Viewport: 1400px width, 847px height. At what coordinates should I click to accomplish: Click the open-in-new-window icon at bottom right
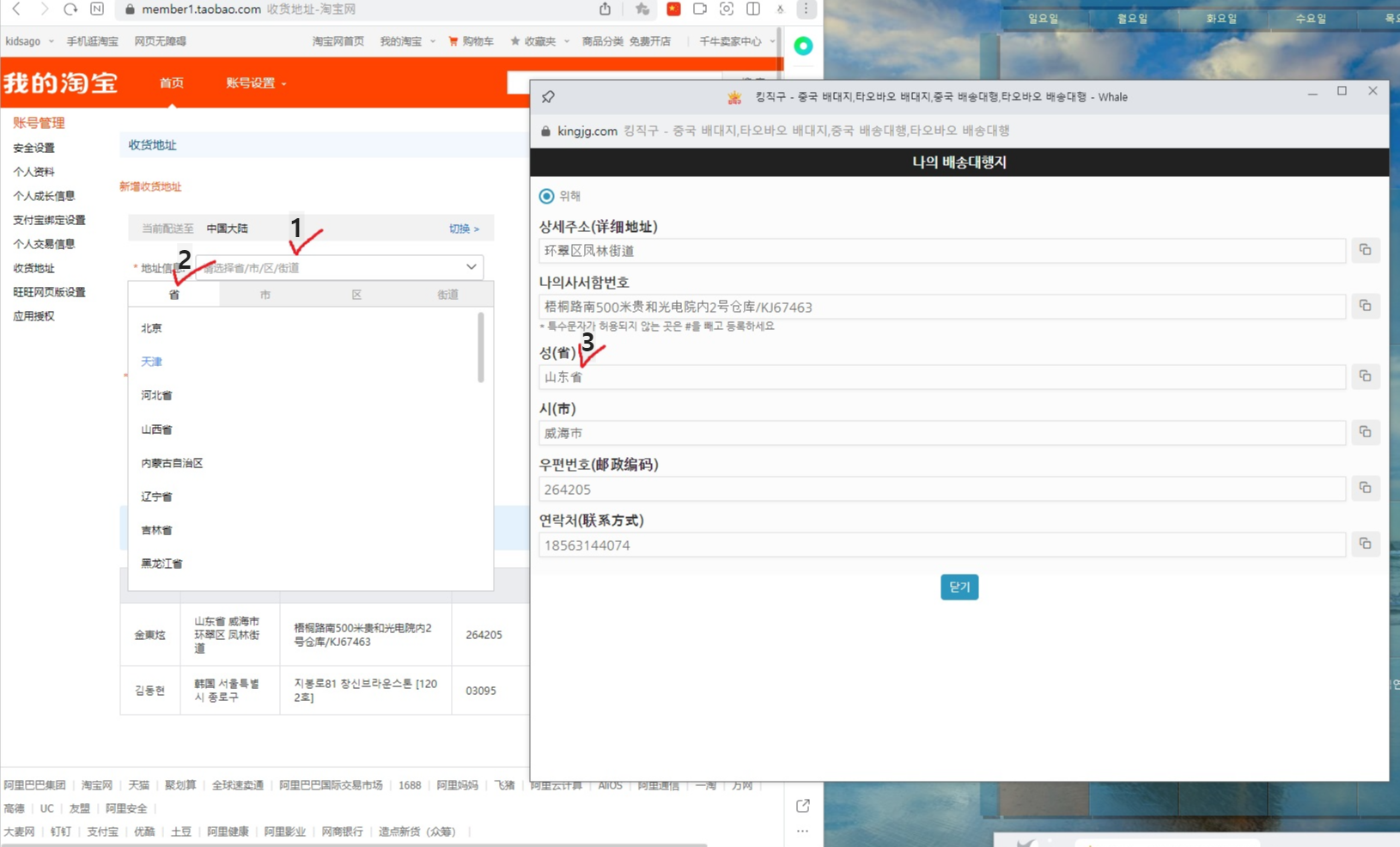click(x=803, y=806)
